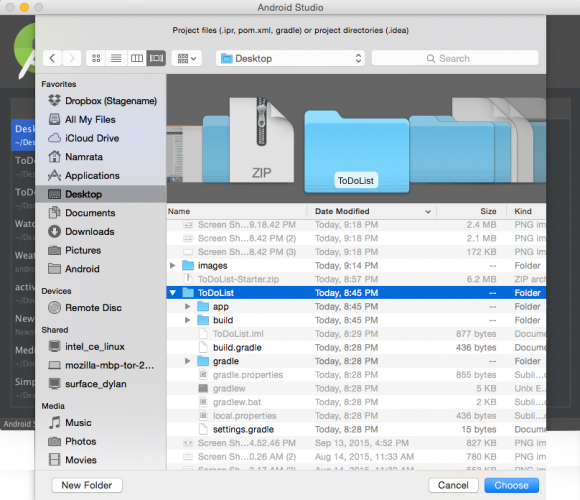Open Applications in sidebar
Screen dimensions: 580x500
pos(101,176)
